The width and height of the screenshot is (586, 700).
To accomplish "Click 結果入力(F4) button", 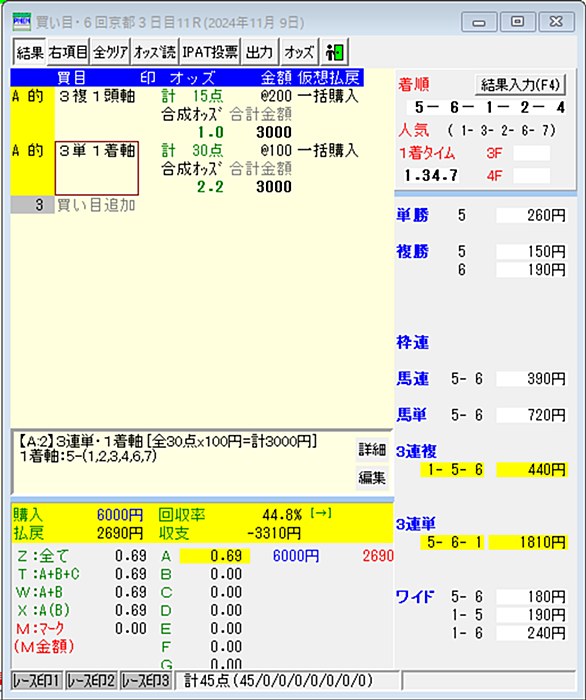I will point(520,84).
